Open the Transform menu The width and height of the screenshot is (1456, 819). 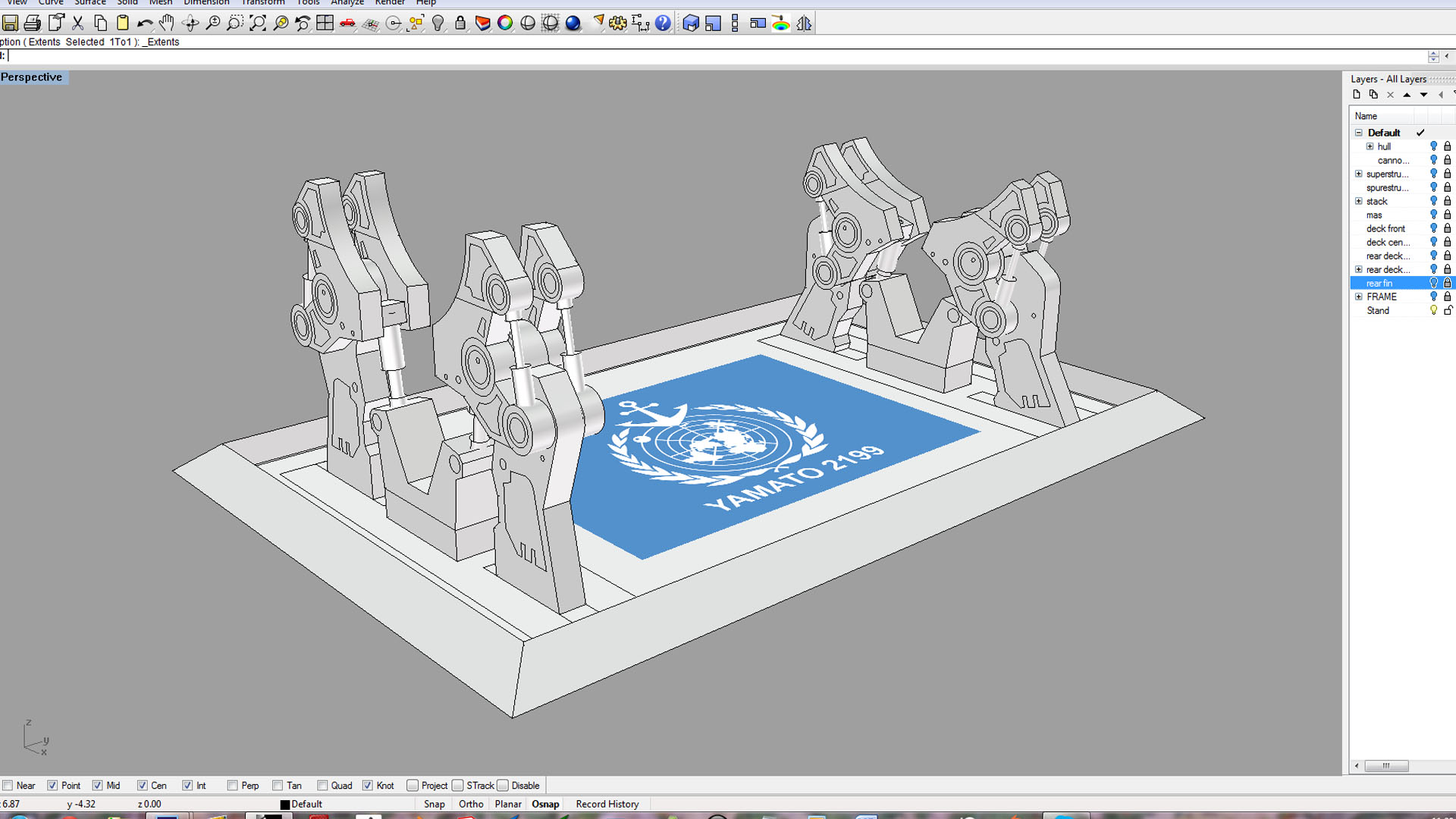[263, 3]
